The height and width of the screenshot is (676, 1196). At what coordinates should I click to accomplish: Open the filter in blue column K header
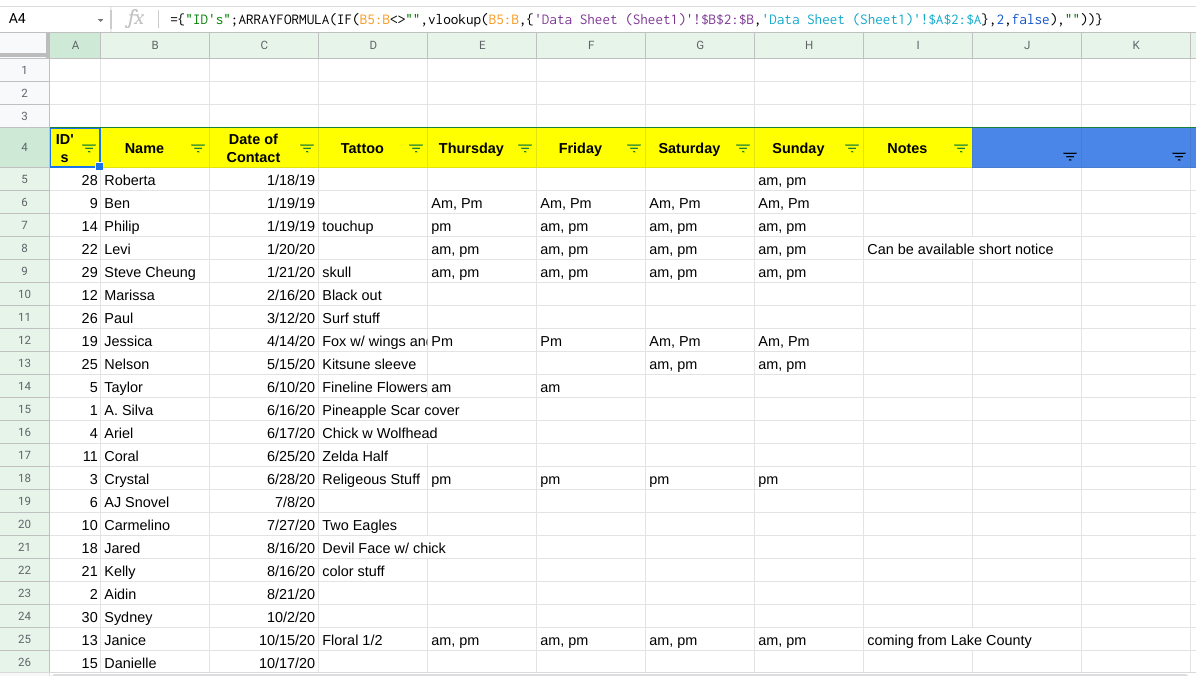pyautogui.click(x=1179, y=156)
